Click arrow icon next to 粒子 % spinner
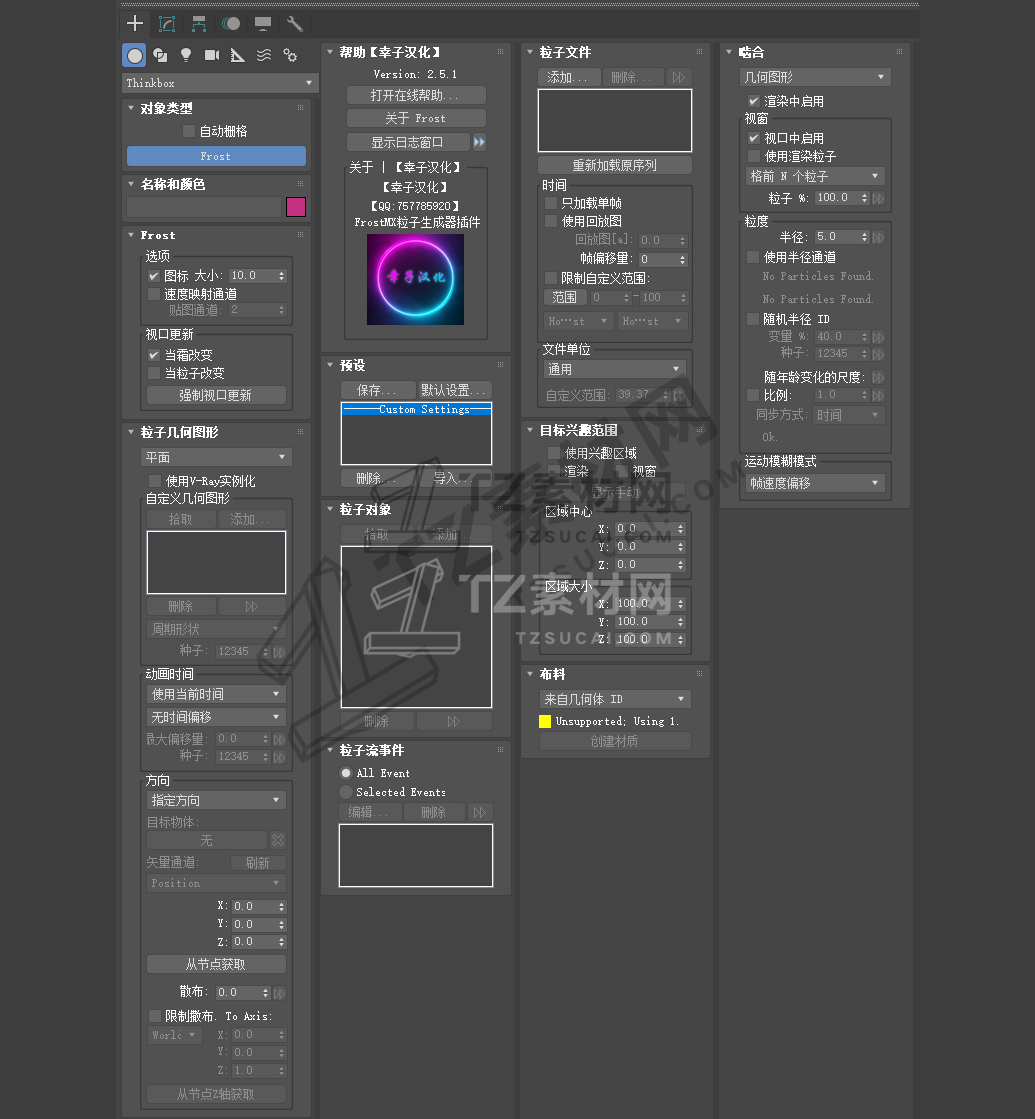Image resolution: width=1035 pixels, height=1119 pixels. pos(879,198)
